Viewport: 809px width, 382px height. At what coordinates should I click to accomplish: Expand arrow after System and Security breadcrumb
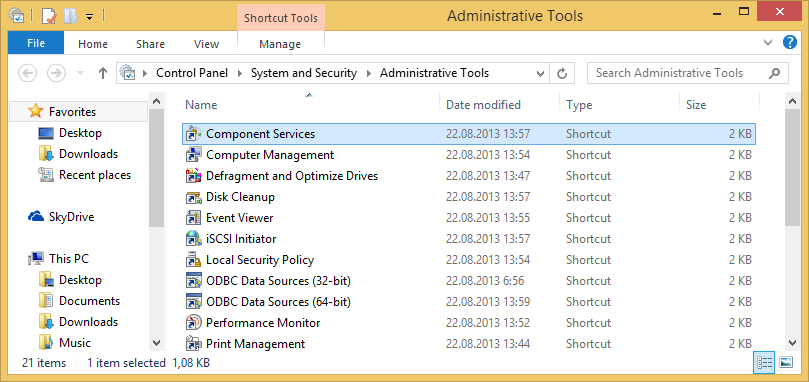coord(368,73)
